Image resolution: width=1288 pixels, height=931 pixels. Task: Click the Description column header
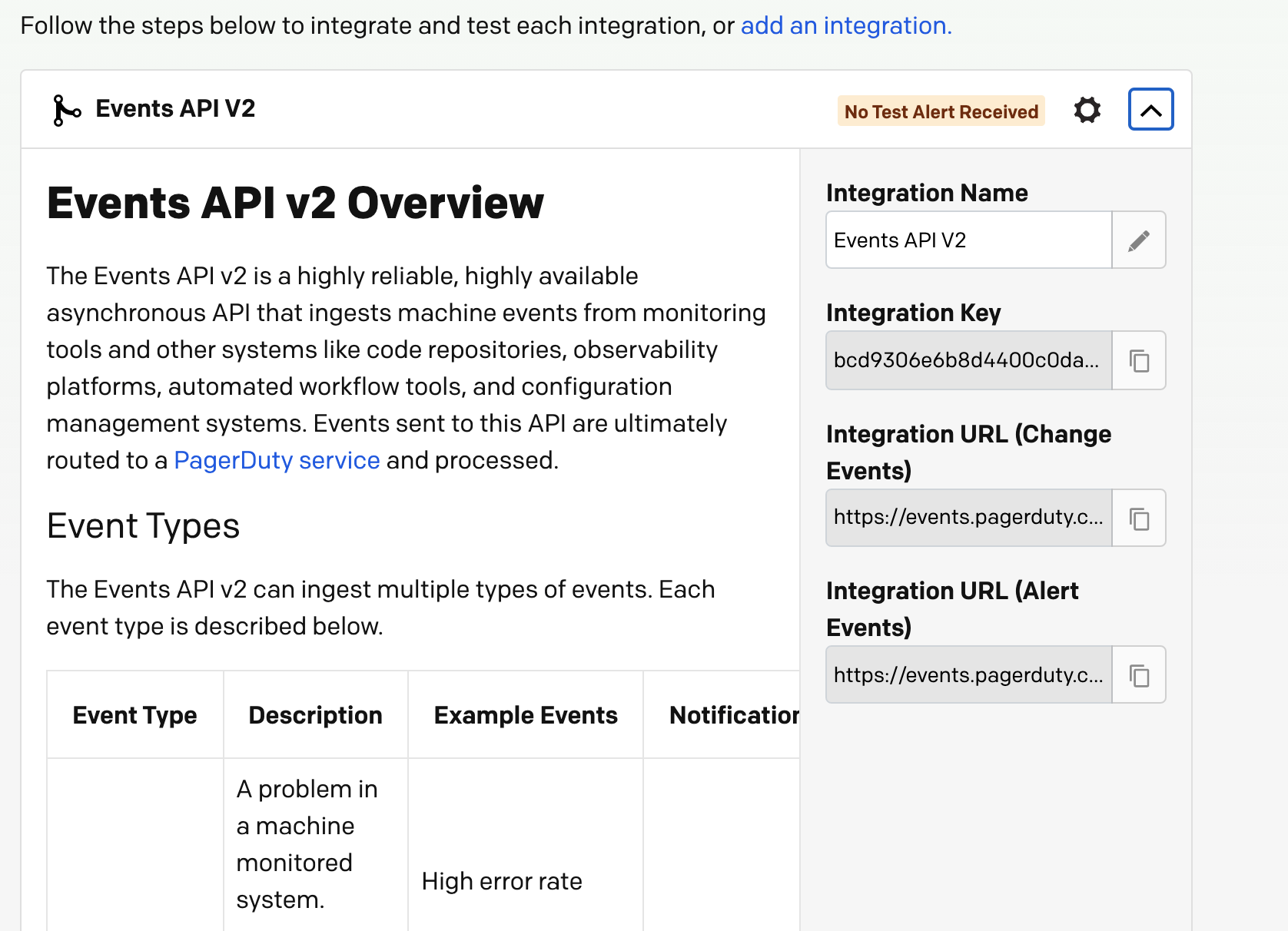pyautogui.click(x=316, y=715)
